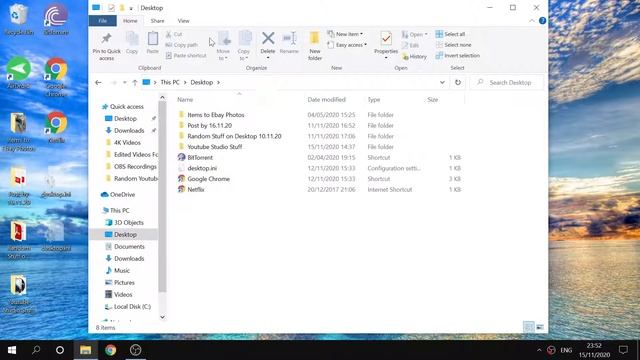Open Google Chrome desktop shortcut icon
Viewport: 640px width, 360px height.
pyautogui.click(x=56, y=77)
